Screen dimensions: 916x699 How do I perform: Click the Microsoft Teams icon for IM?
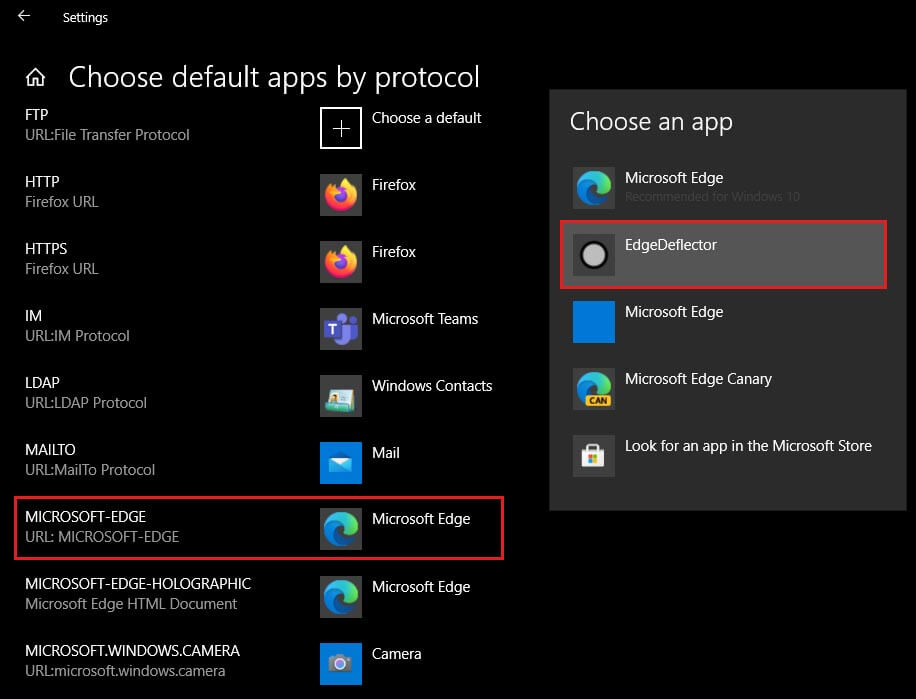[341, 329]
